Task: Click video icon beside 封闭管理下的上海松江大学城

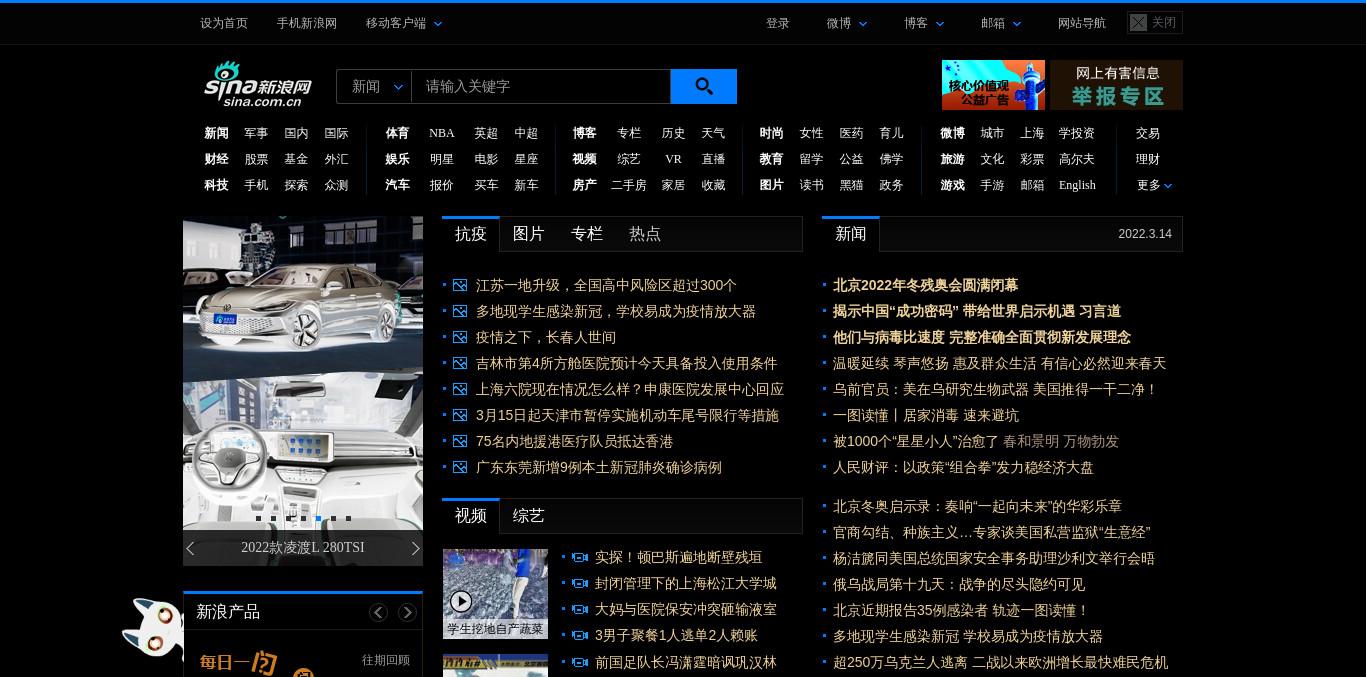Action: [579, 583]
